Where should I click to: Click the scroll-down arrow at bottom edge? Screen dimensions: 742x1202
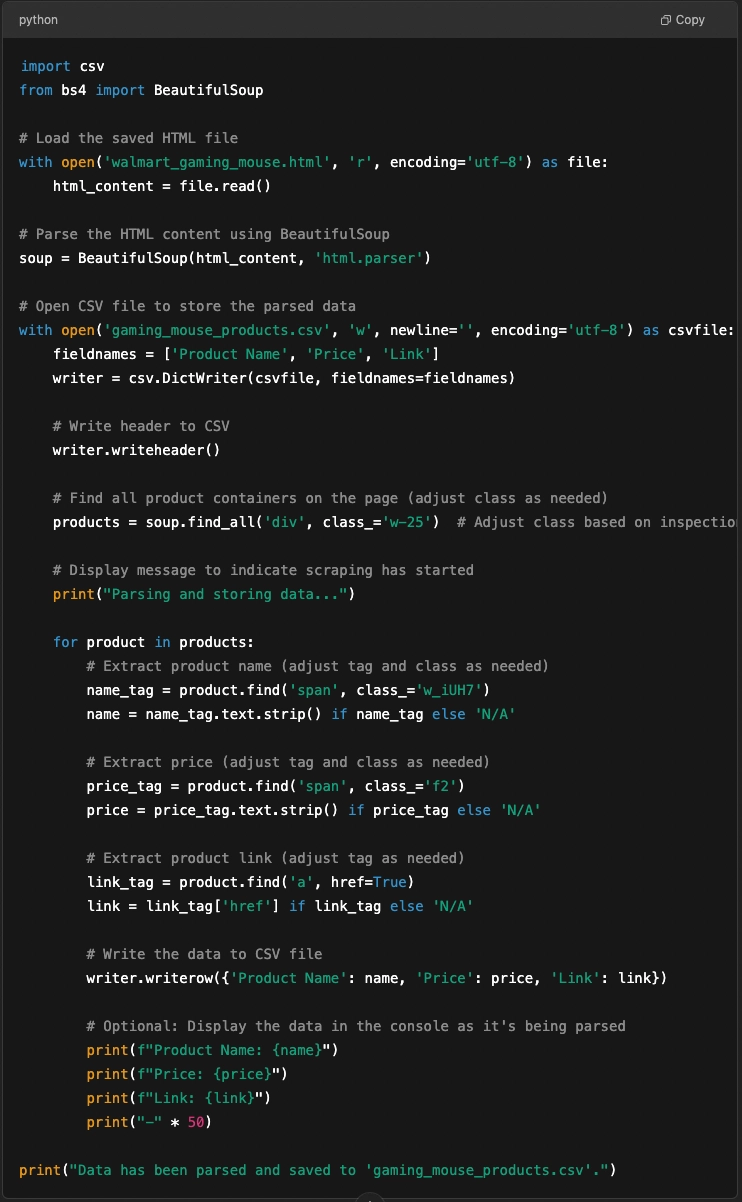371,1196
